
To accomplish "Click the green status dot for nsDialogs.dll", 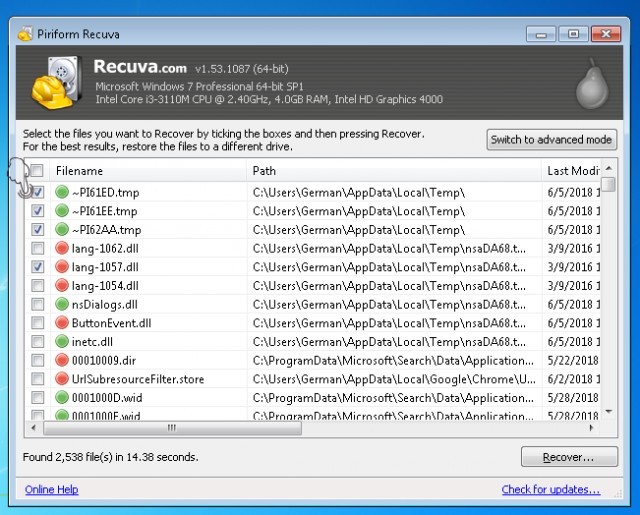I will pyautogui.click(x=62, y=304).
